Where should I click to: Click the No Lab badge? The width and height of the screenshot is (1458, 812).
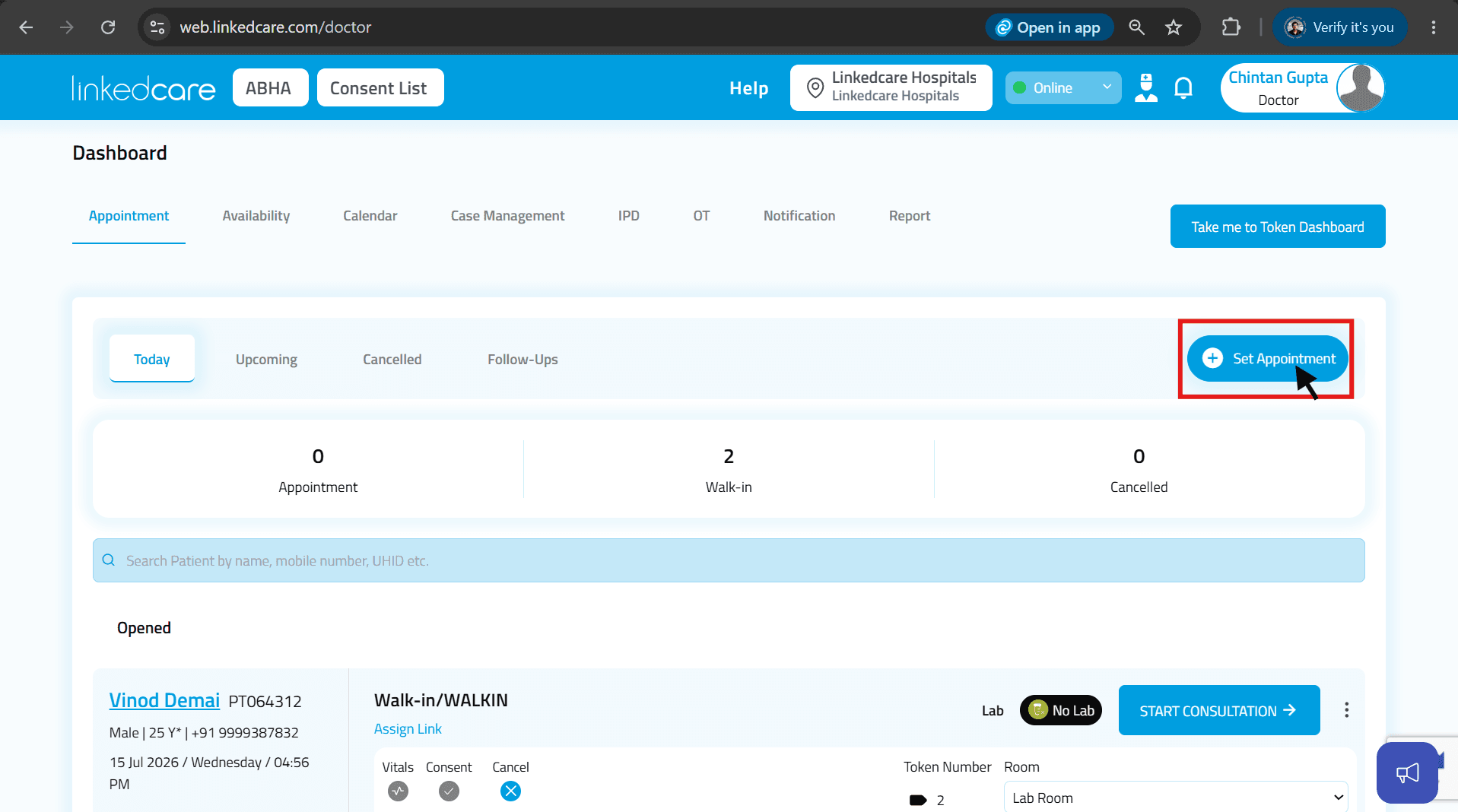[x=1061, y=710]
